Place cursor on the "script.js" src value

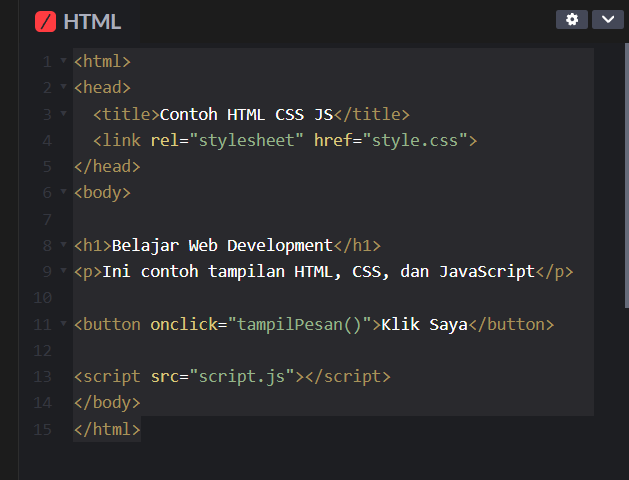pos(241,376)
